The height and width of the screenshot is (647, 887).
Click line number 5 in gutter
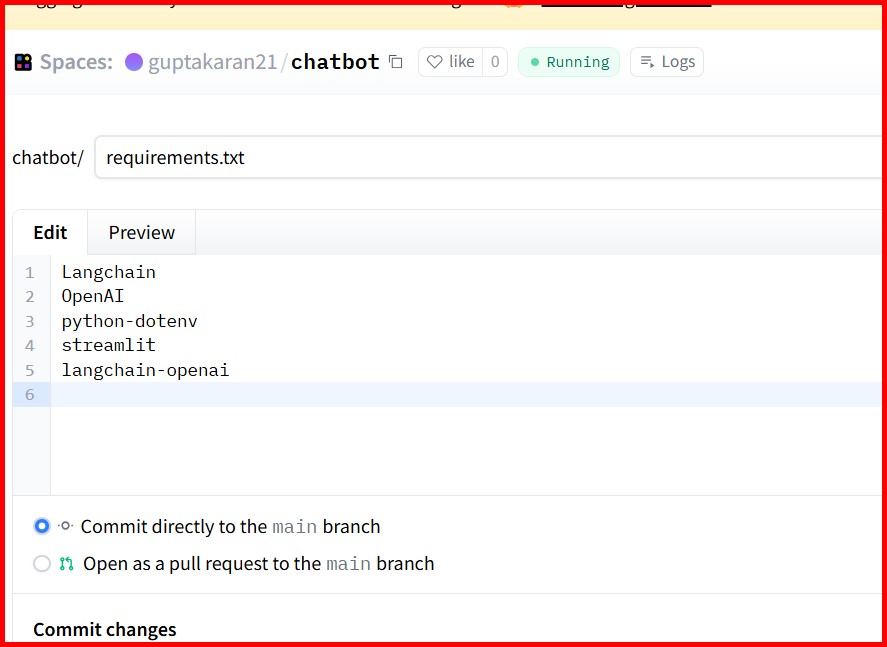(x=30, y=370)
